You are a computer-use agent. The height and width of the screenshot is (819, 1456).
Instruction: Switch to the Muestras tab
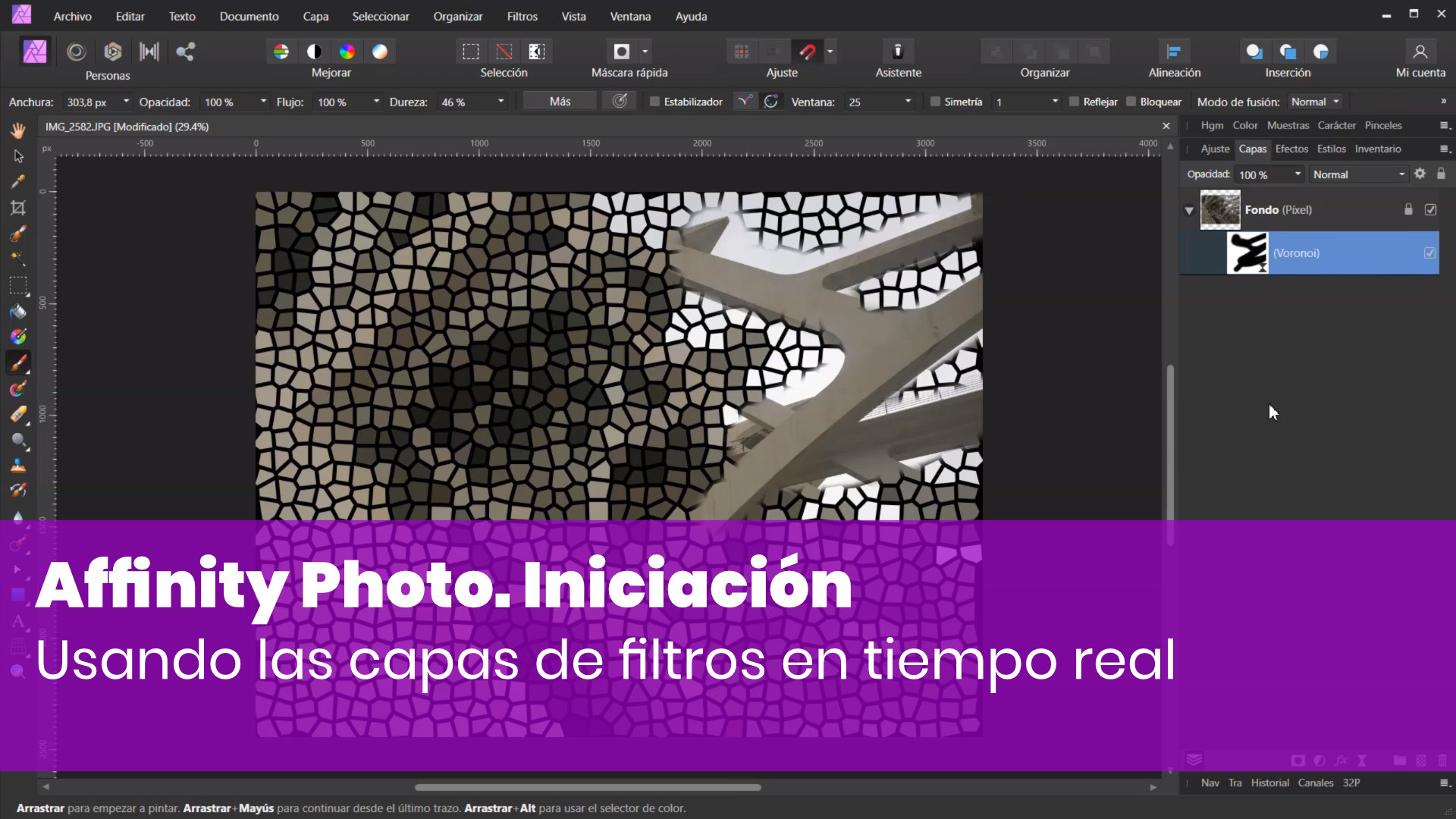pos(1288,125)
